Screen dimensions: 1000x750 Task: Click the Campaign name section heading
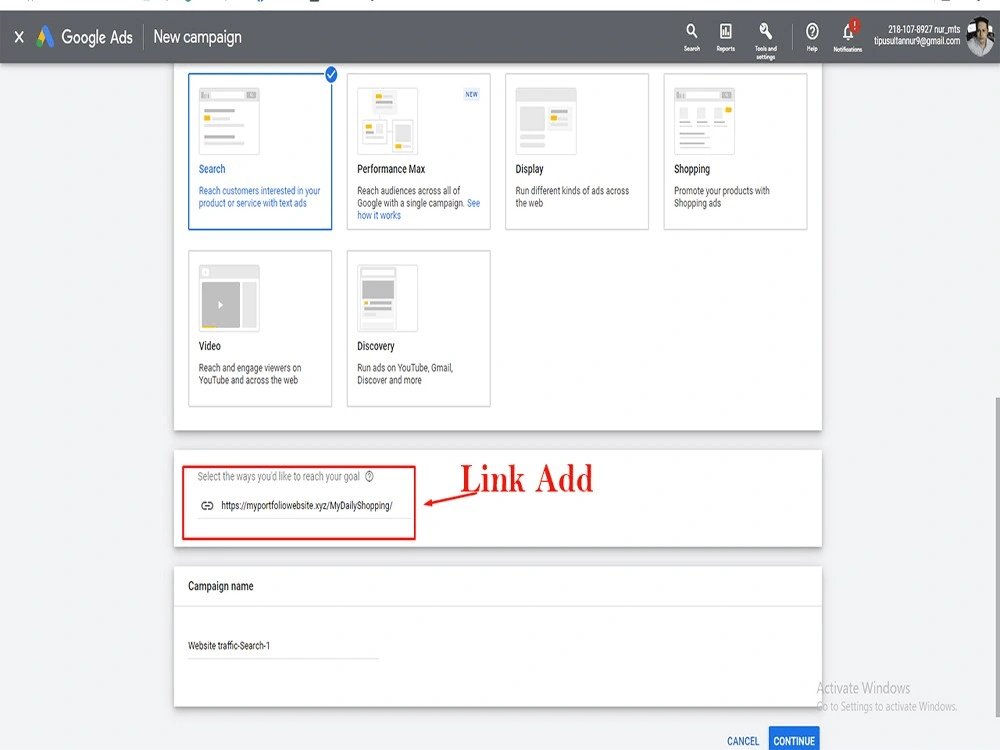point(221,586)
